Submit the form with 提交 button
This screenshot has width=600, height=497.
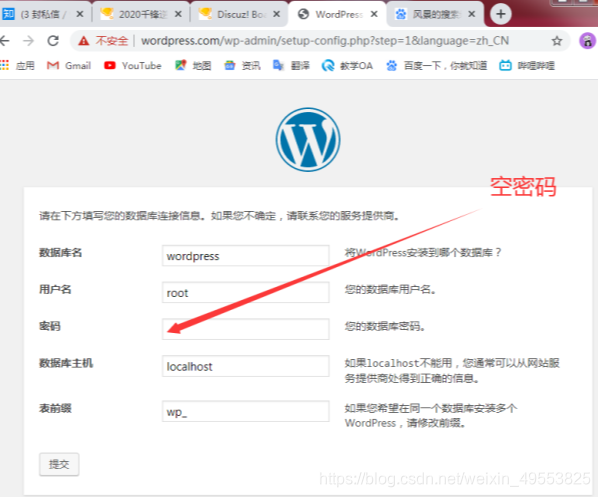click(59, 464)
